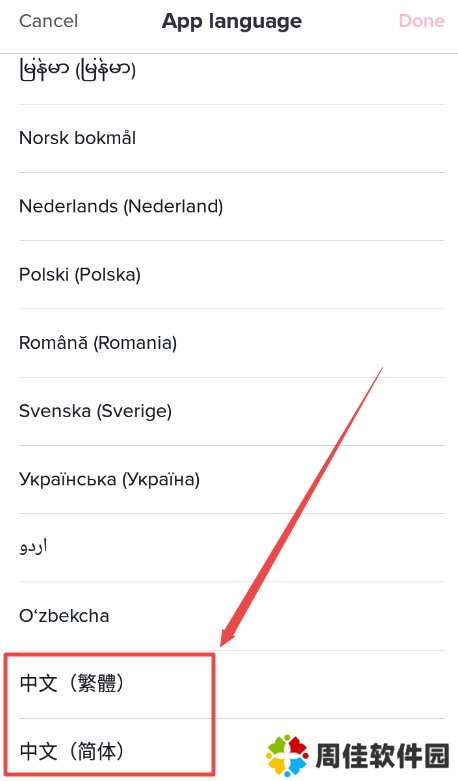Select Українська (Україна) language
Image resolution: width=458 pixels, height=781 pixels.
click(x=231, y=480)
